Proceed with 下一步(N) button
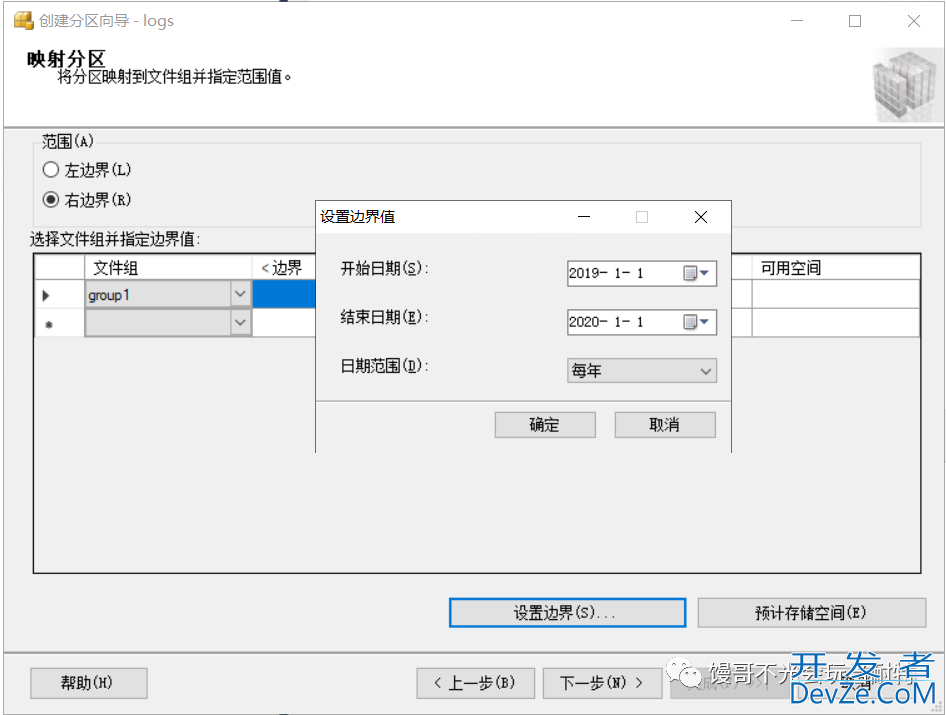Viewport: 946px width, 715px height. pyautogui.click(x=602, y=683)
